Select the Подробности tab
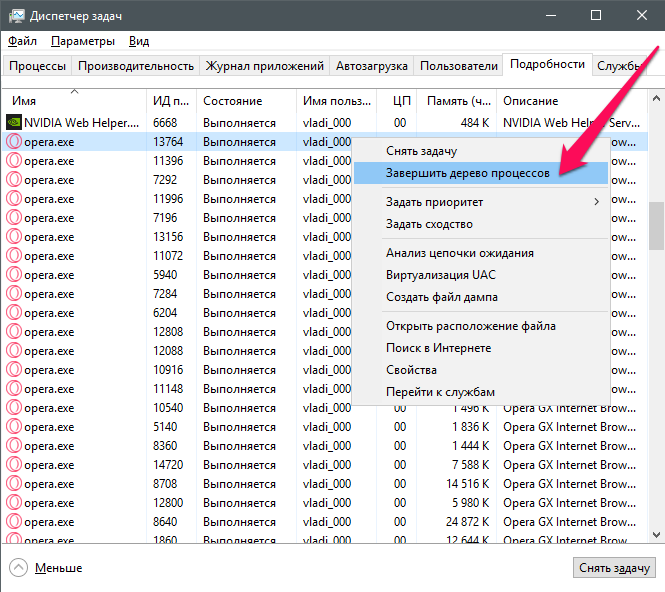The height and width of the screenshot is (592, 665). tap(547, 64)
